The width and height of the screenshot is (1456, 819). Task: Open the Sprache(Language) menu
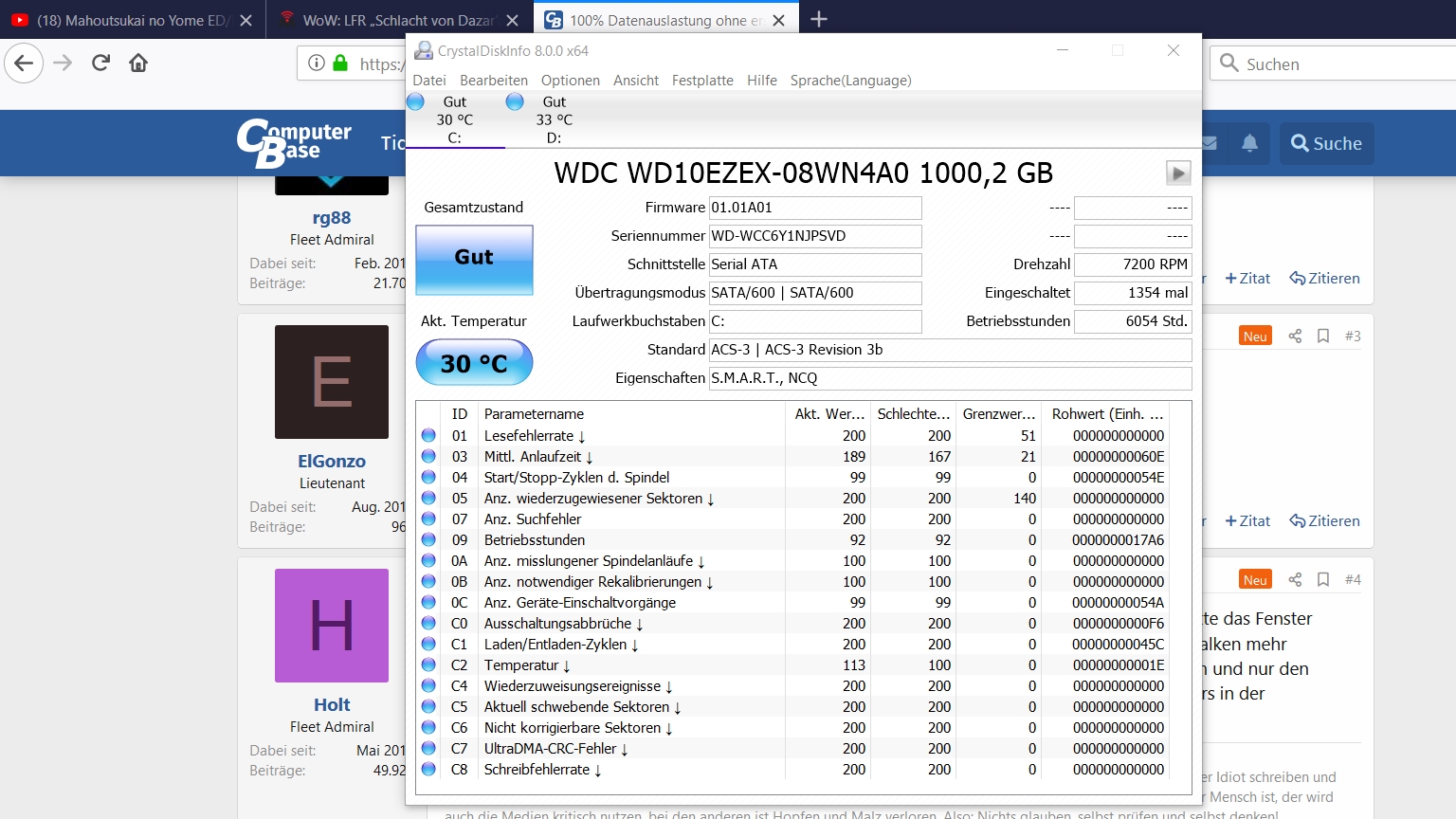point(851,81)
